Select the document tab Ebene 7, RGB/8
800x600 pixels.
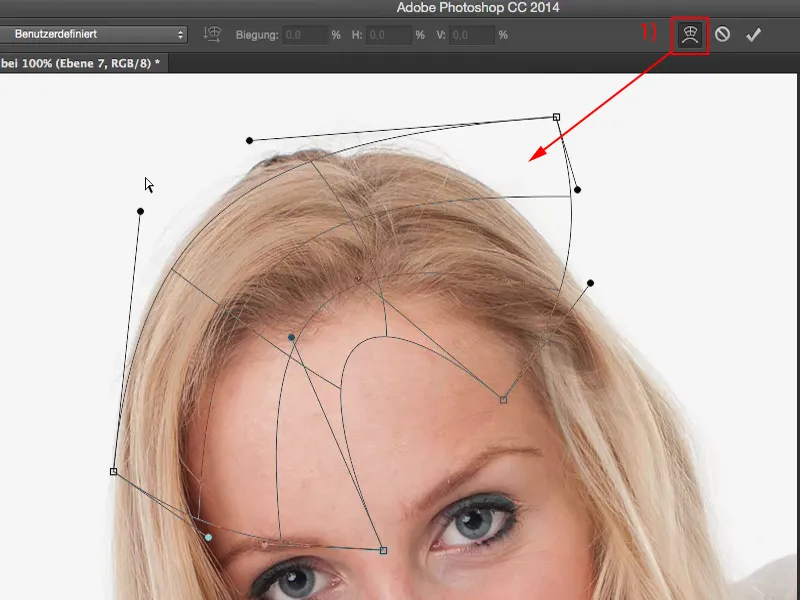(82, 63)
